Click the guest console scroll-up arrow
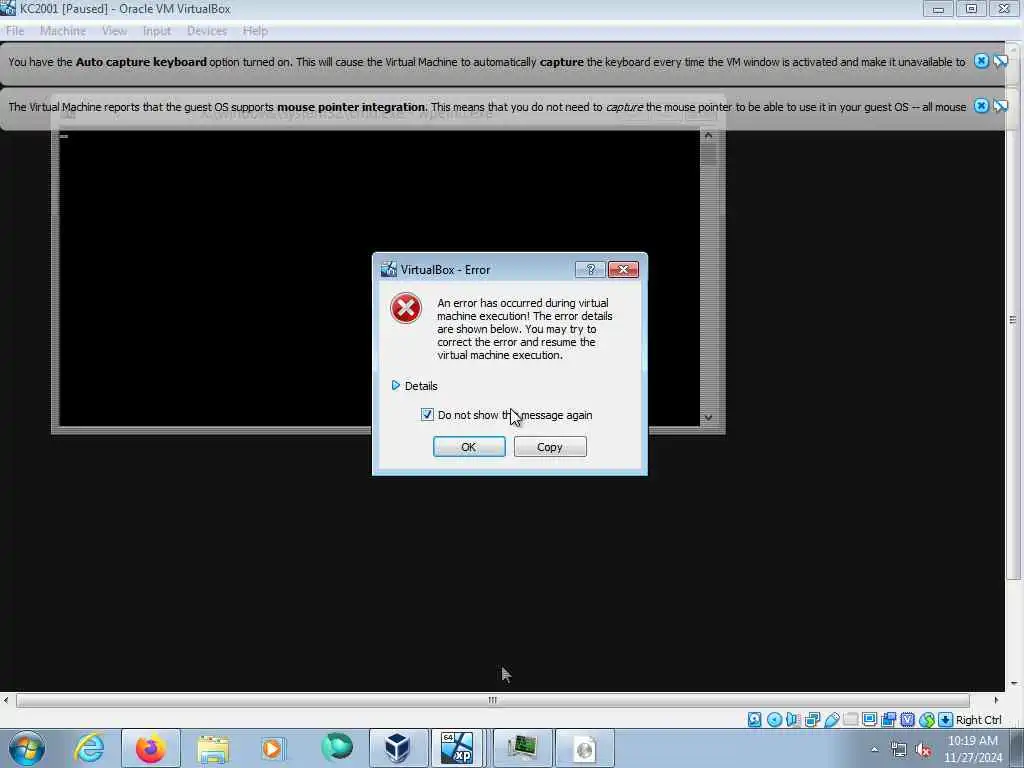 [x=708, y=136]
